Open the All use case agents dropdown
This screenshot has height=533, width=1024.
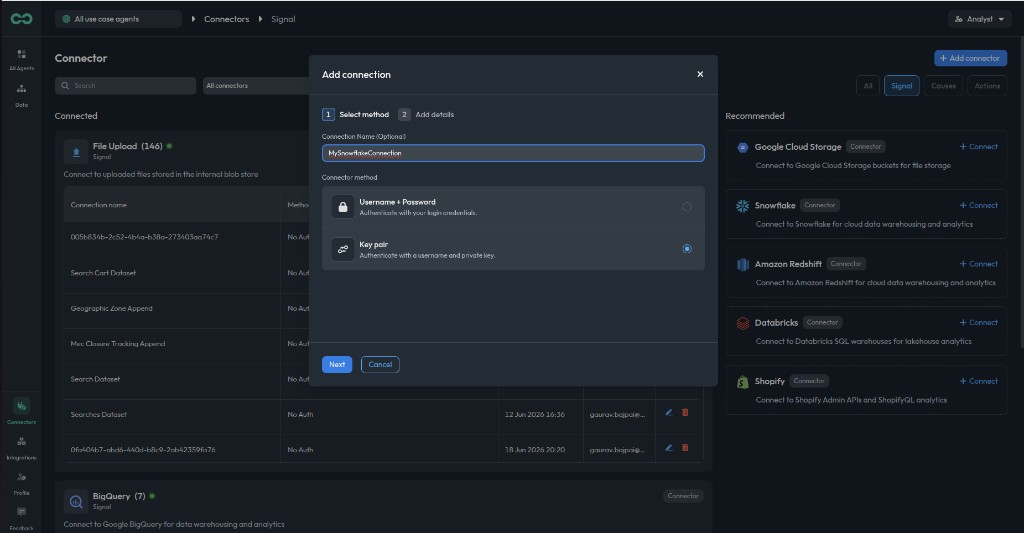(118, 19)
